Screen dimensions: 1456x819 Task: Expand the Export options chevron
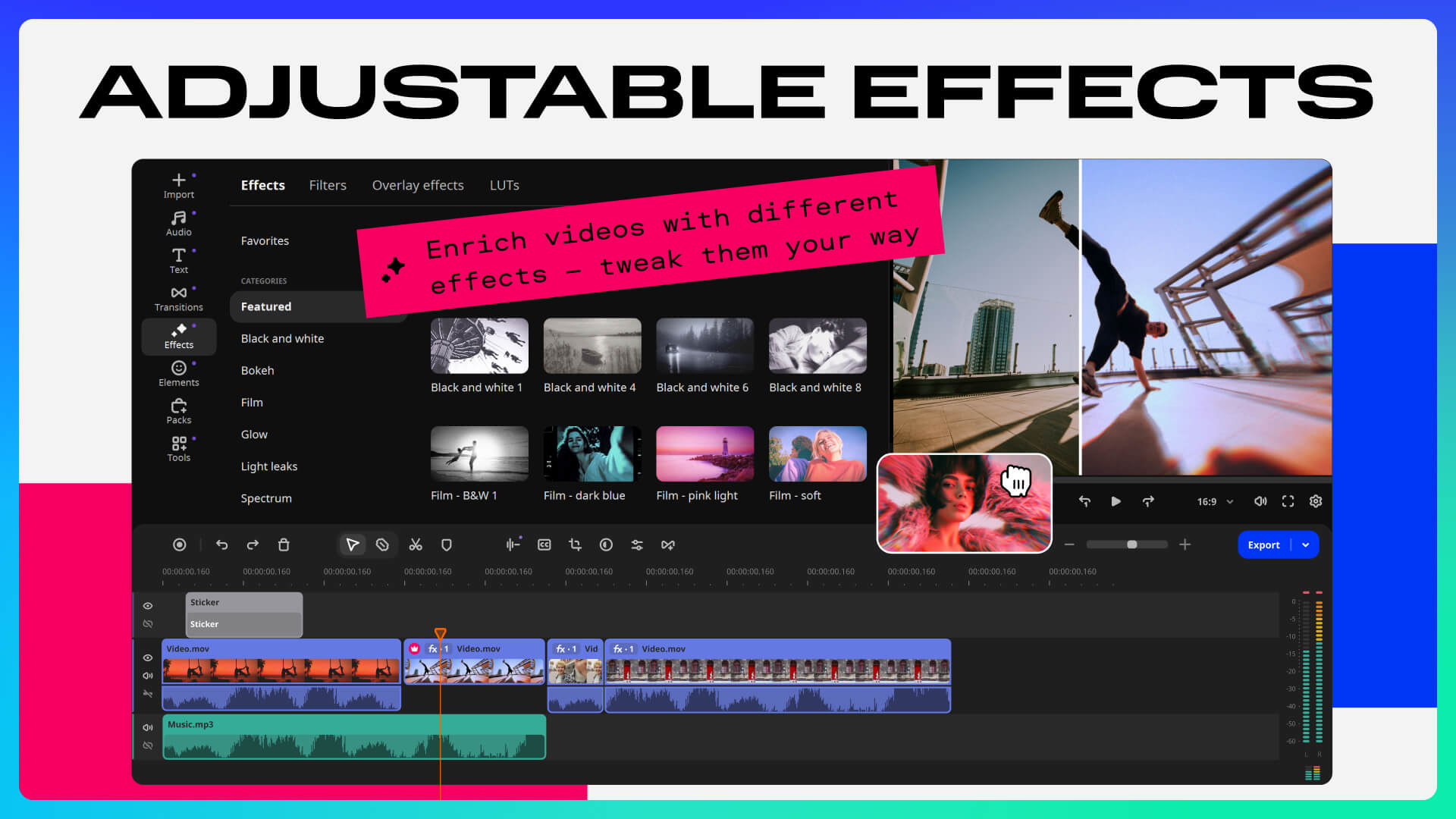coord(1306,544)
